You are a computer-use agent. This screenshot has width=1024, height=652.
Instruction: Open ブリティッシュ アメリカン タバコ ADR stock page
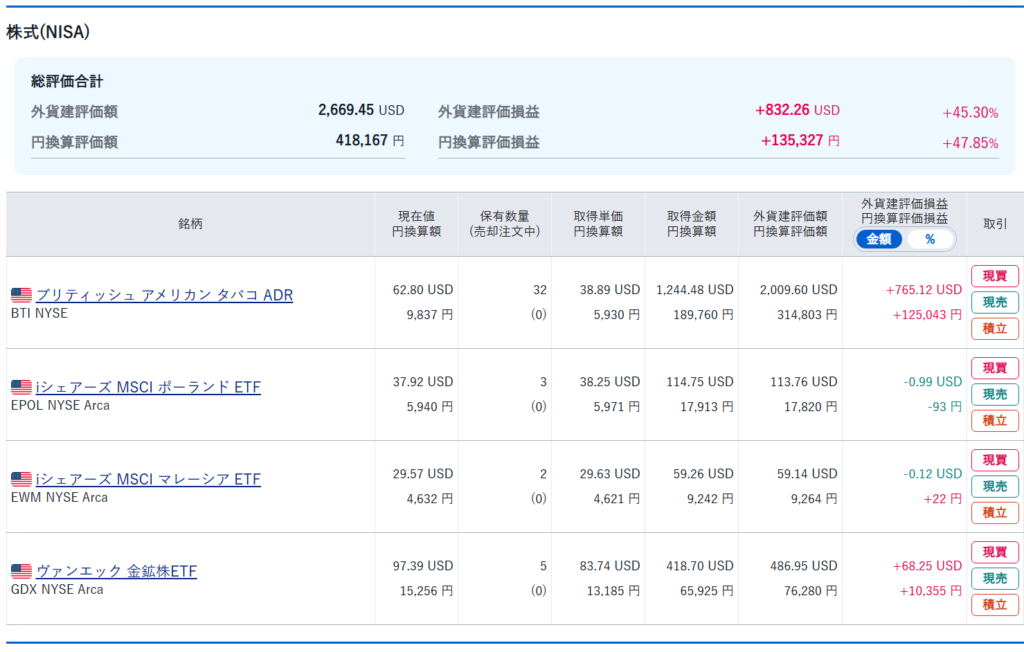point(164,295)
